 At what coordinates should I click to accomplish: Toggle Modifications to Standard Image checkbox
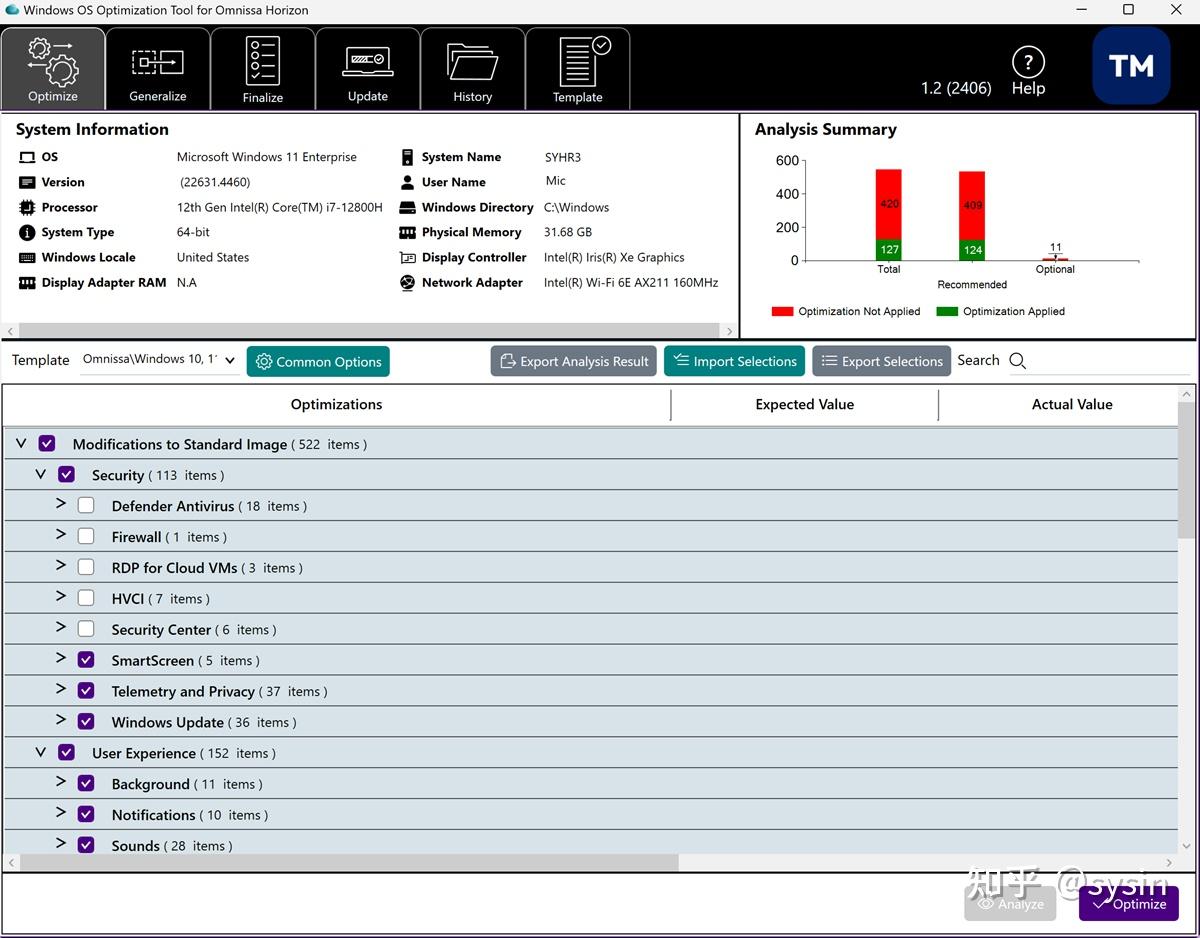tap(47, 443)
